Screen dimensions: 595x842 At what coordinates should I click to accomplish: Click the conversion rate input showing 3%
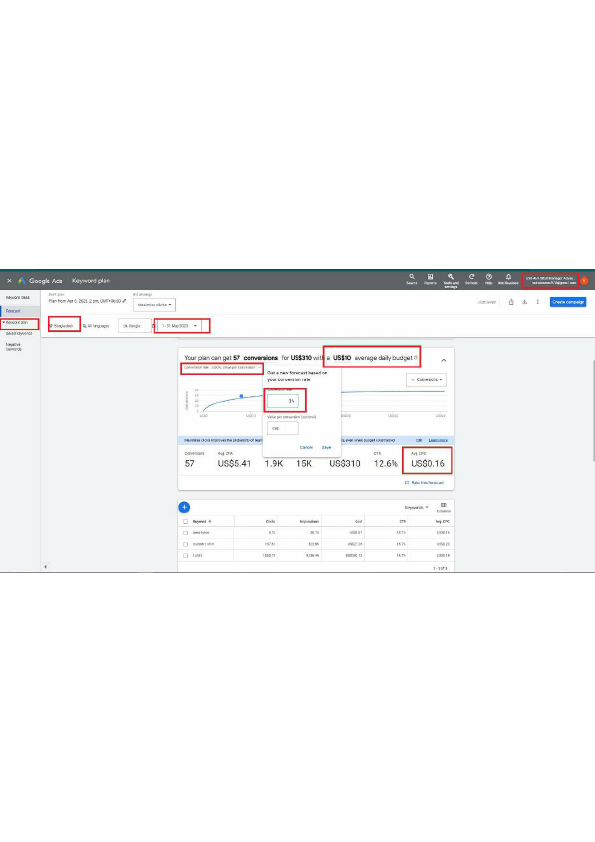(x=283, y=401)
